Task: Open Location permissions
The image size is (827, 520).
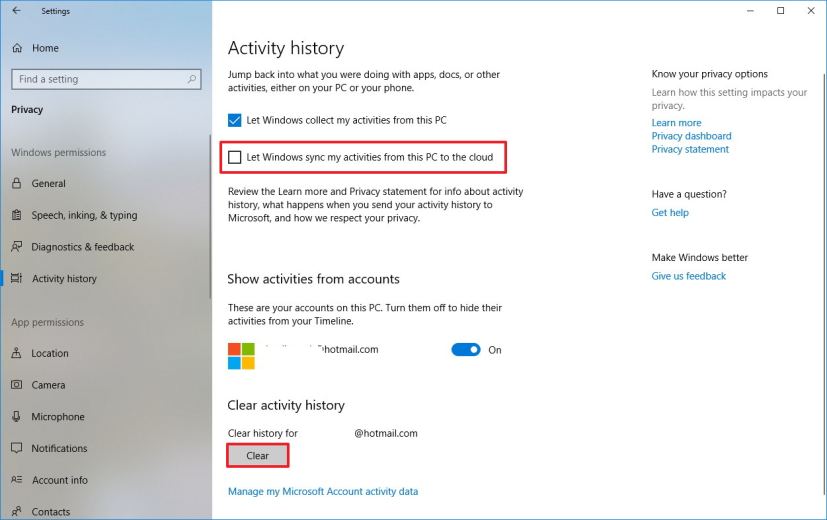Action: point(50,353)
